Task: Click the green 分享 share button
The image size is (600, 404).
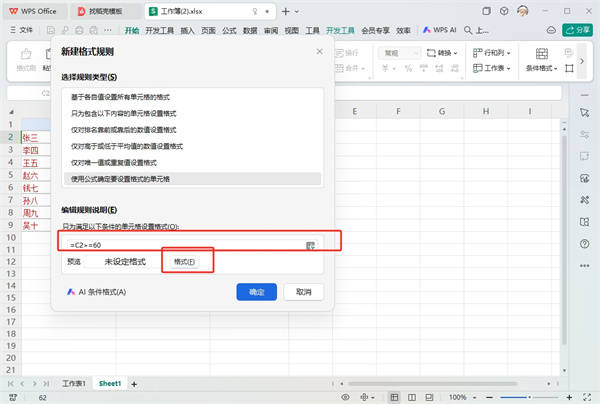Action: point(577,30)
